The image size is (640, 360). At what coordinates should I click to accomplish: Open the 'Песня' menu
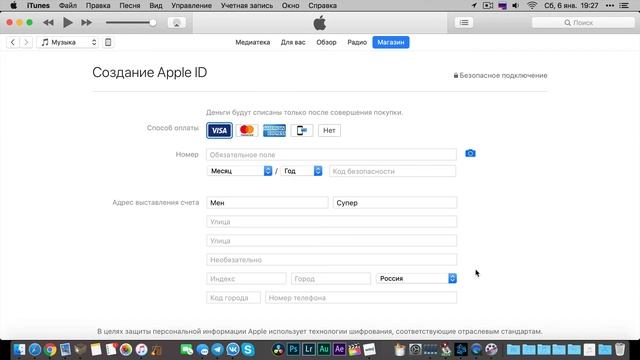pos(130,5)
